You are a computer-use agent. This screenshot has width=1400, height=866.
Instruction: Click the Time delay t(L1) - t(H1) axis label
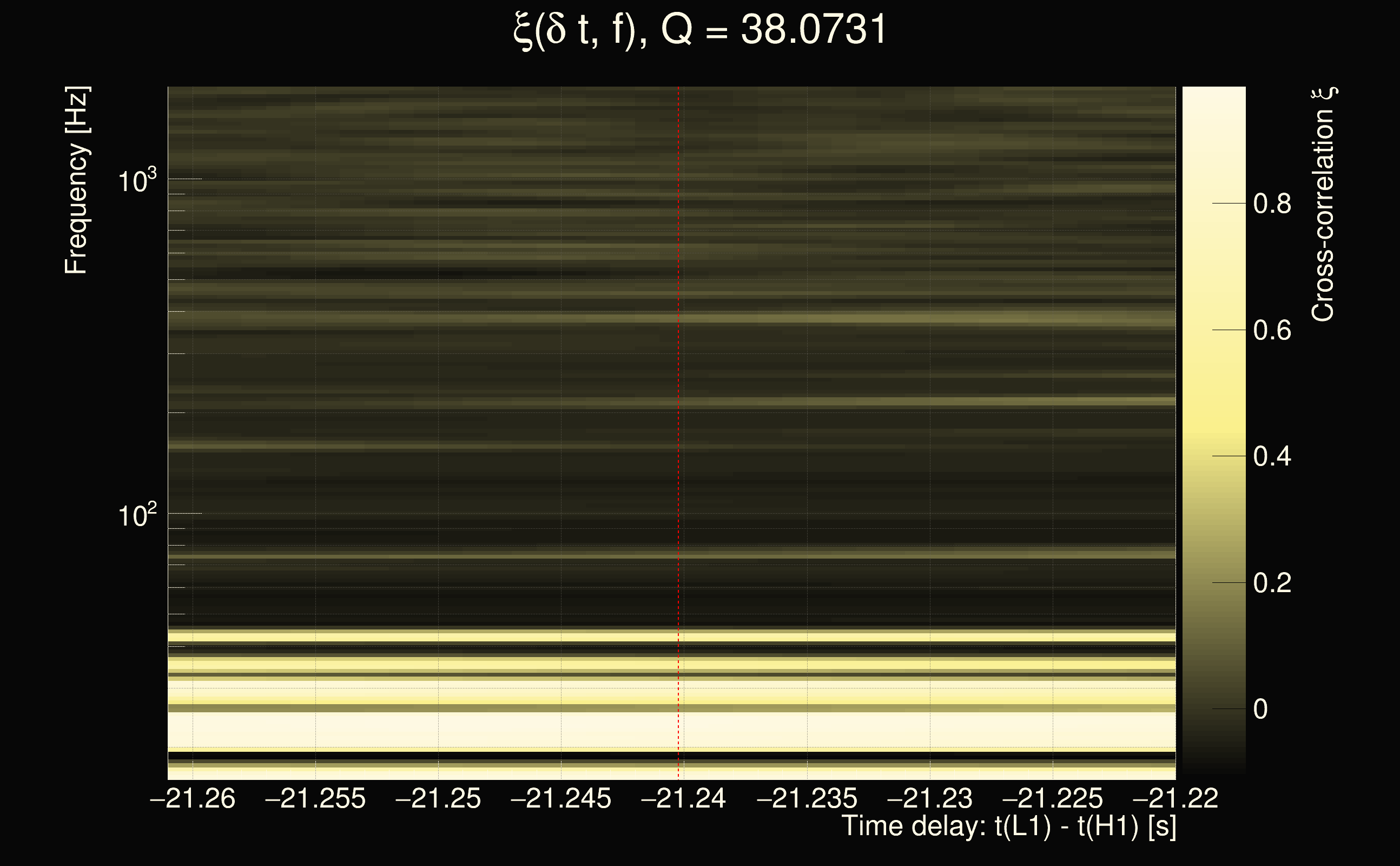coord(1008,826)
